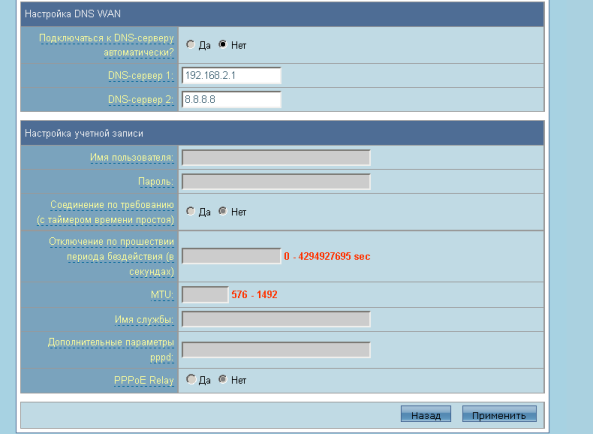Select 'Да' for PPPoE Relay
Screen dimensions: 593x434
pyautogui.click(x=190, y=379)
